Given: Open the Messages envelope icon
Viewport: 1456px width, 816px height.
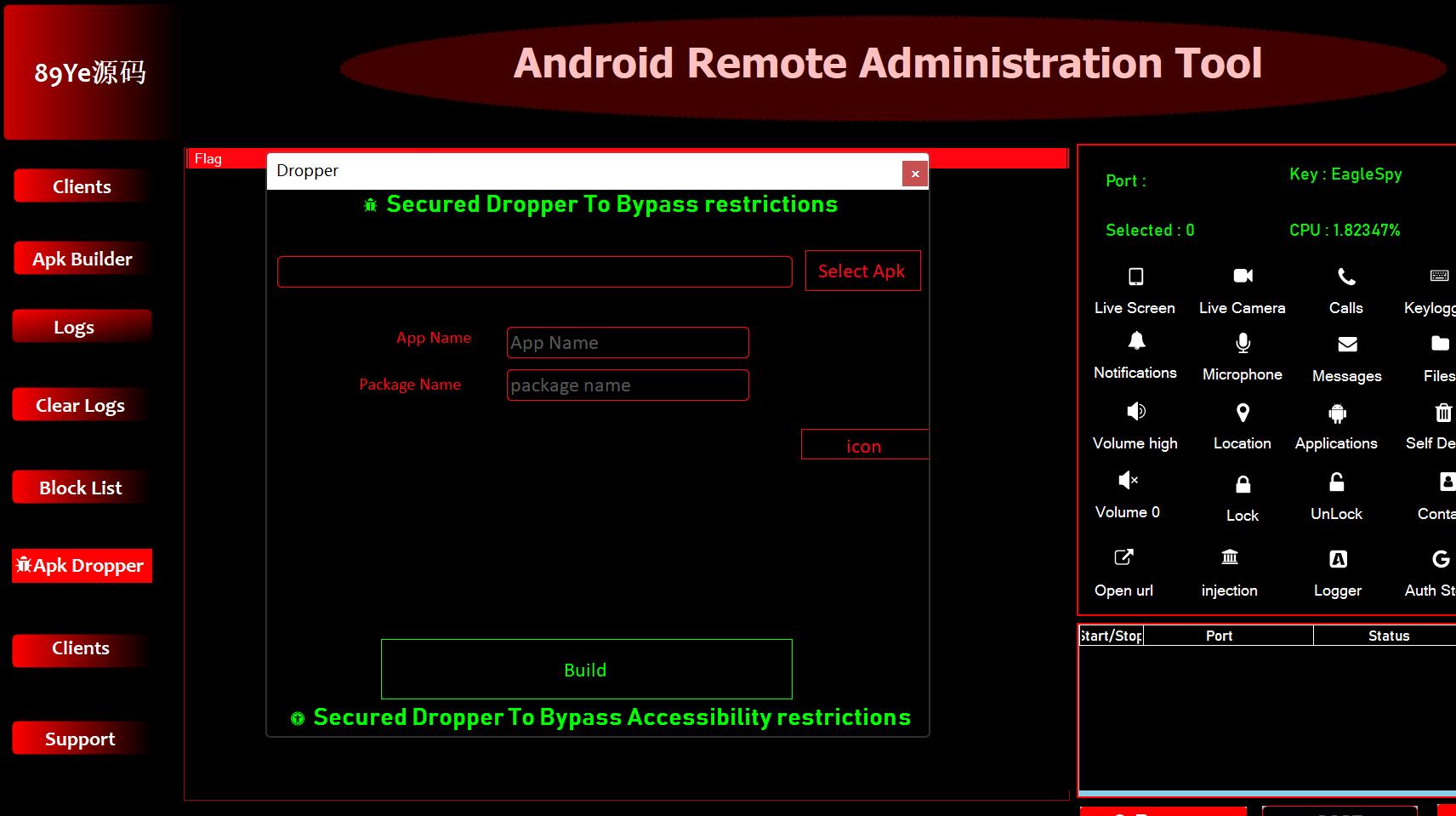Looking at the screenshot, I should tap(1347, 345).
